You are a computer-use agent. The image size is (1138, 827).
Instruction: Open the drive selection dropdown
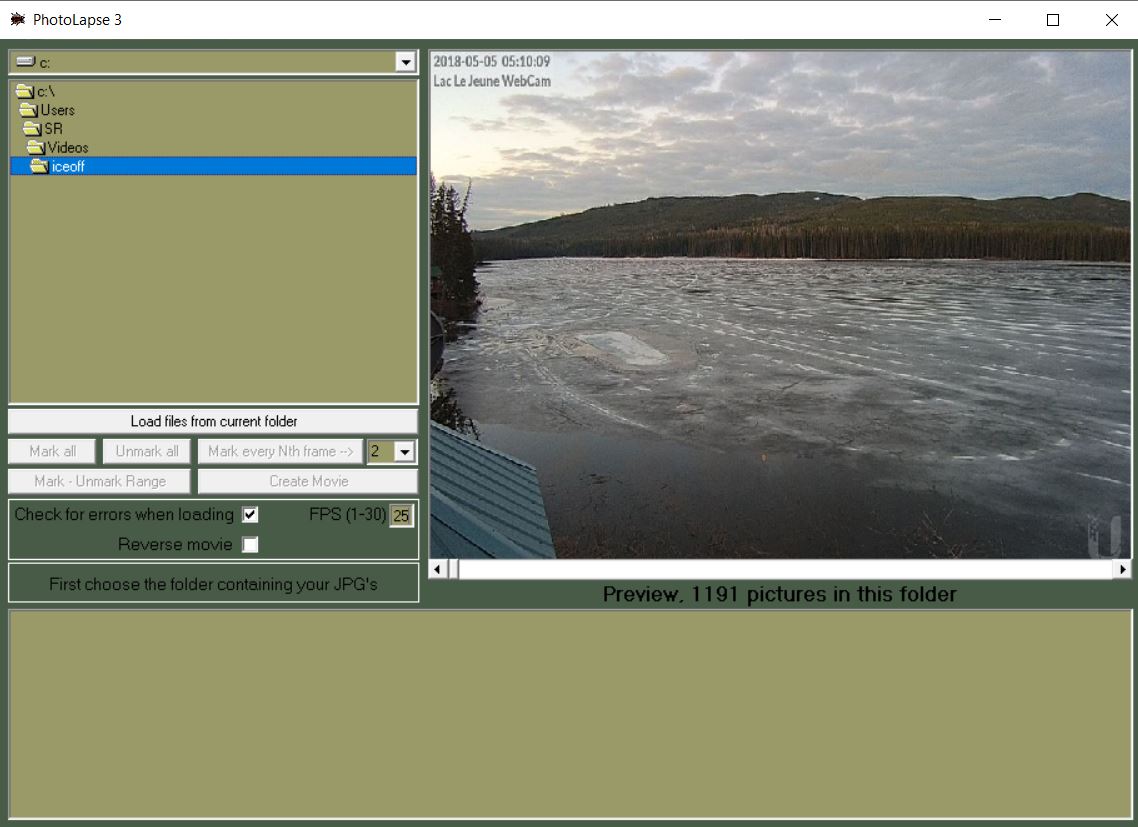[x=406, y=61]
